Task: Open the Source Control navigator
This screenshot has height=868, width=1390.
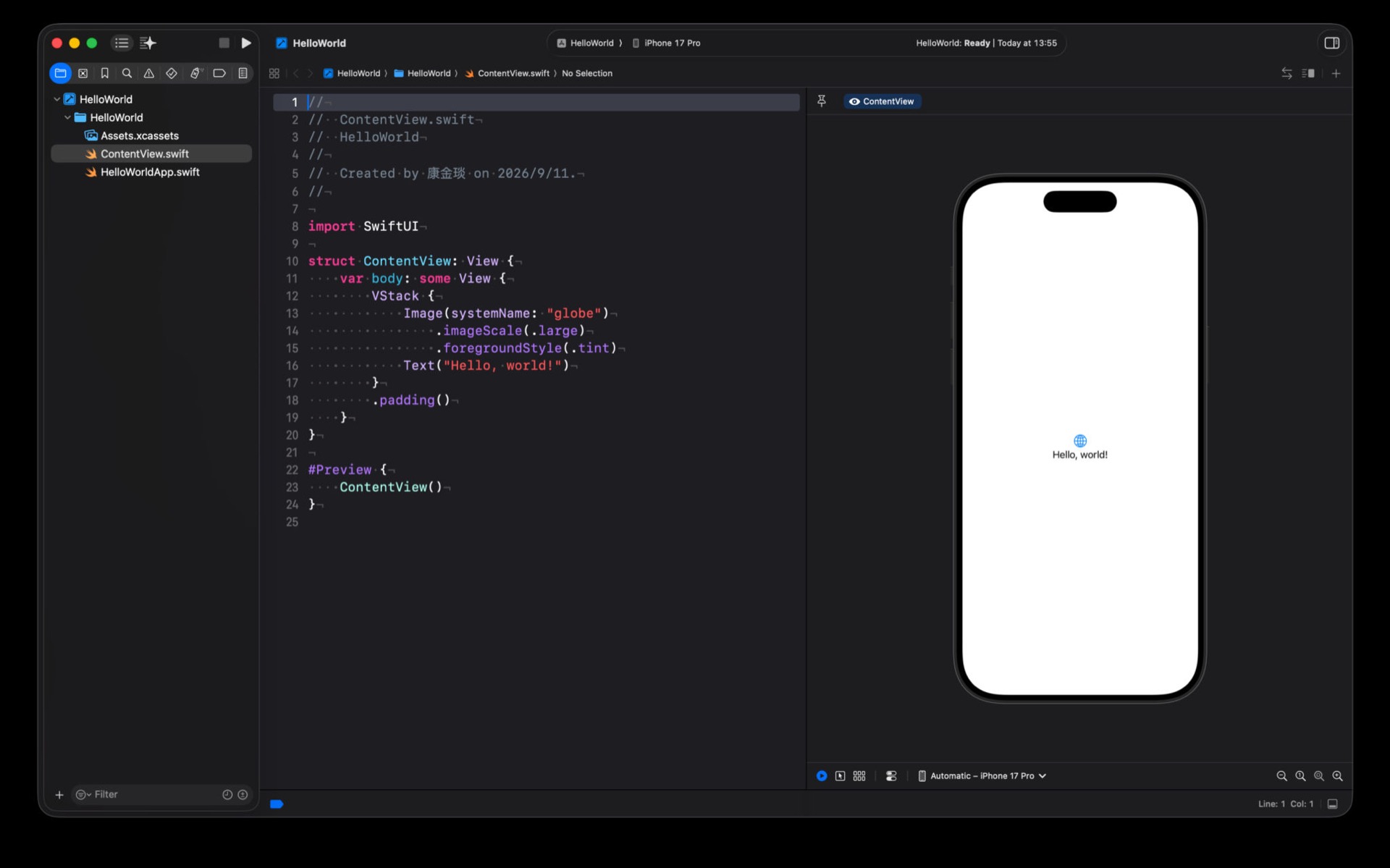Action: click(x=83, y=73)
